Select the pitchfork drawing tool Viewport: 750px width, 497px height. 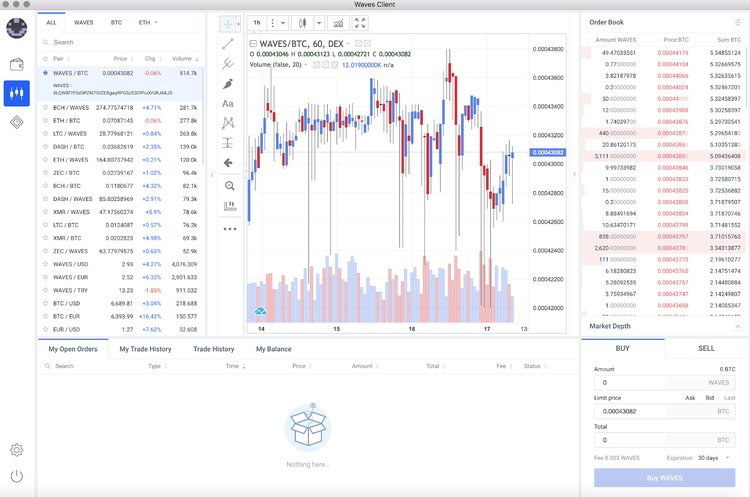pyautogui.click(x=228, y=64)
